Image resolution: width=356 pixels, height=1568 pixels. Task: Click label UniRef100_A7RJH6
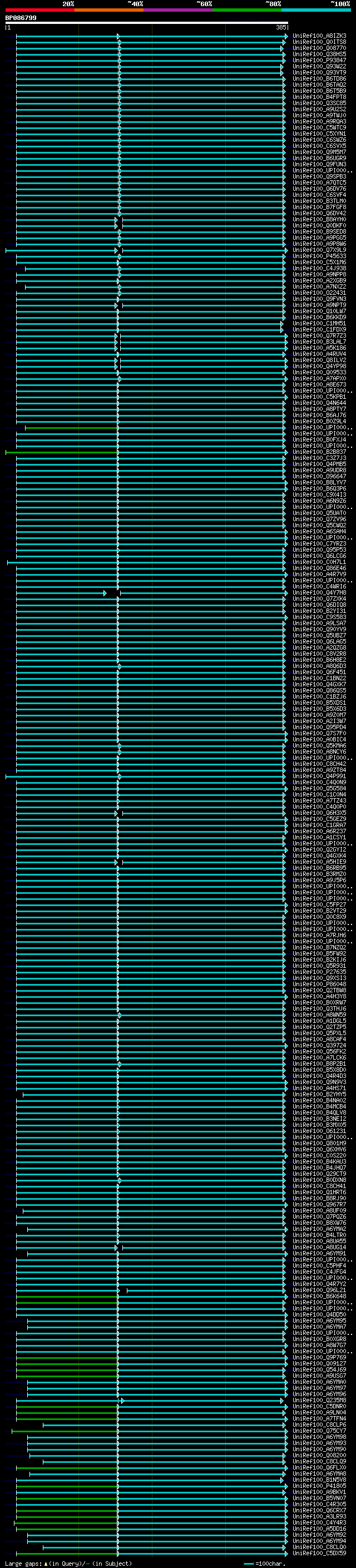pos(319,936)
